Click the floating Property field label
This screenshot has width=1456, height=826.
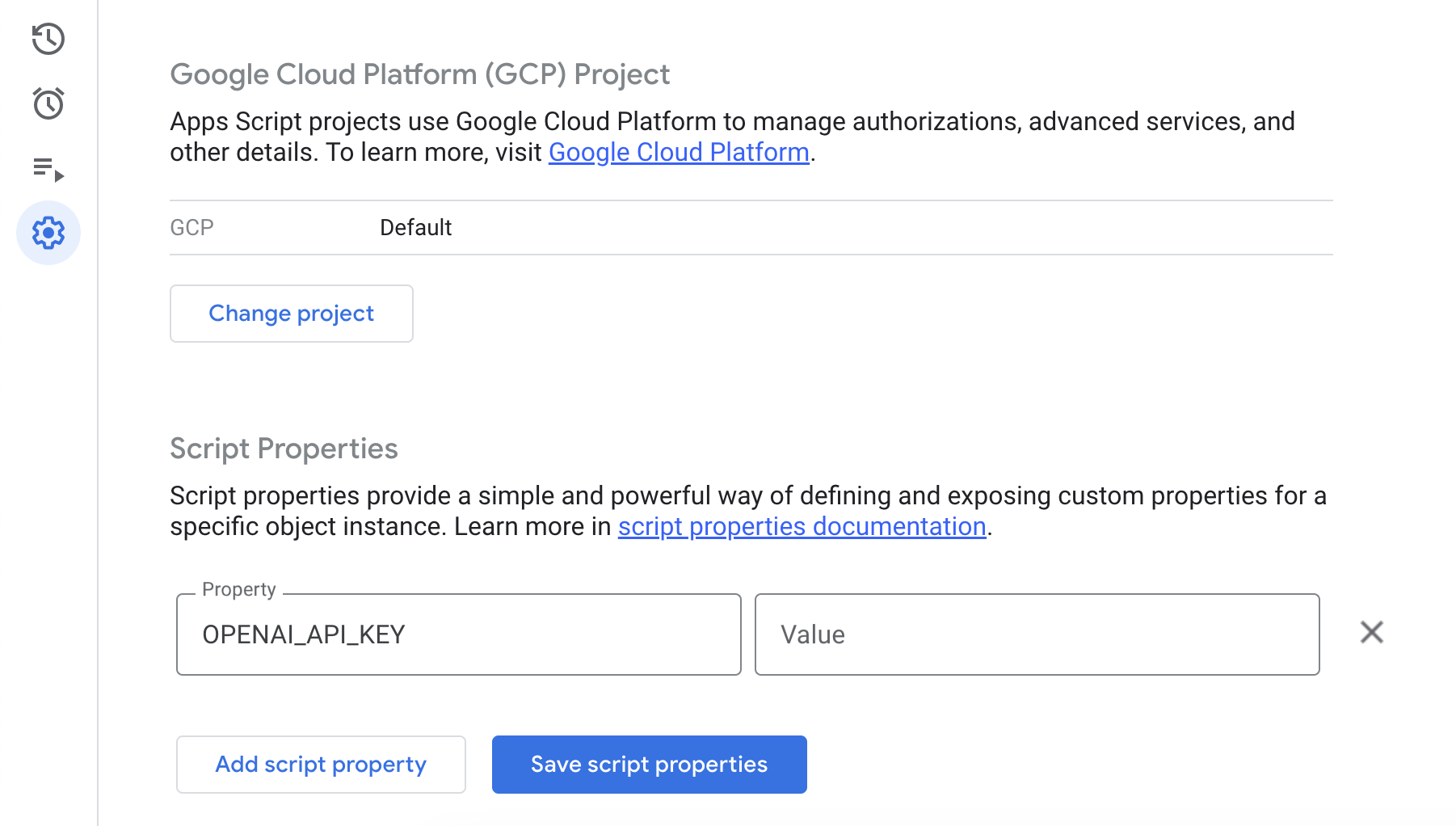(x=239, y=589)
